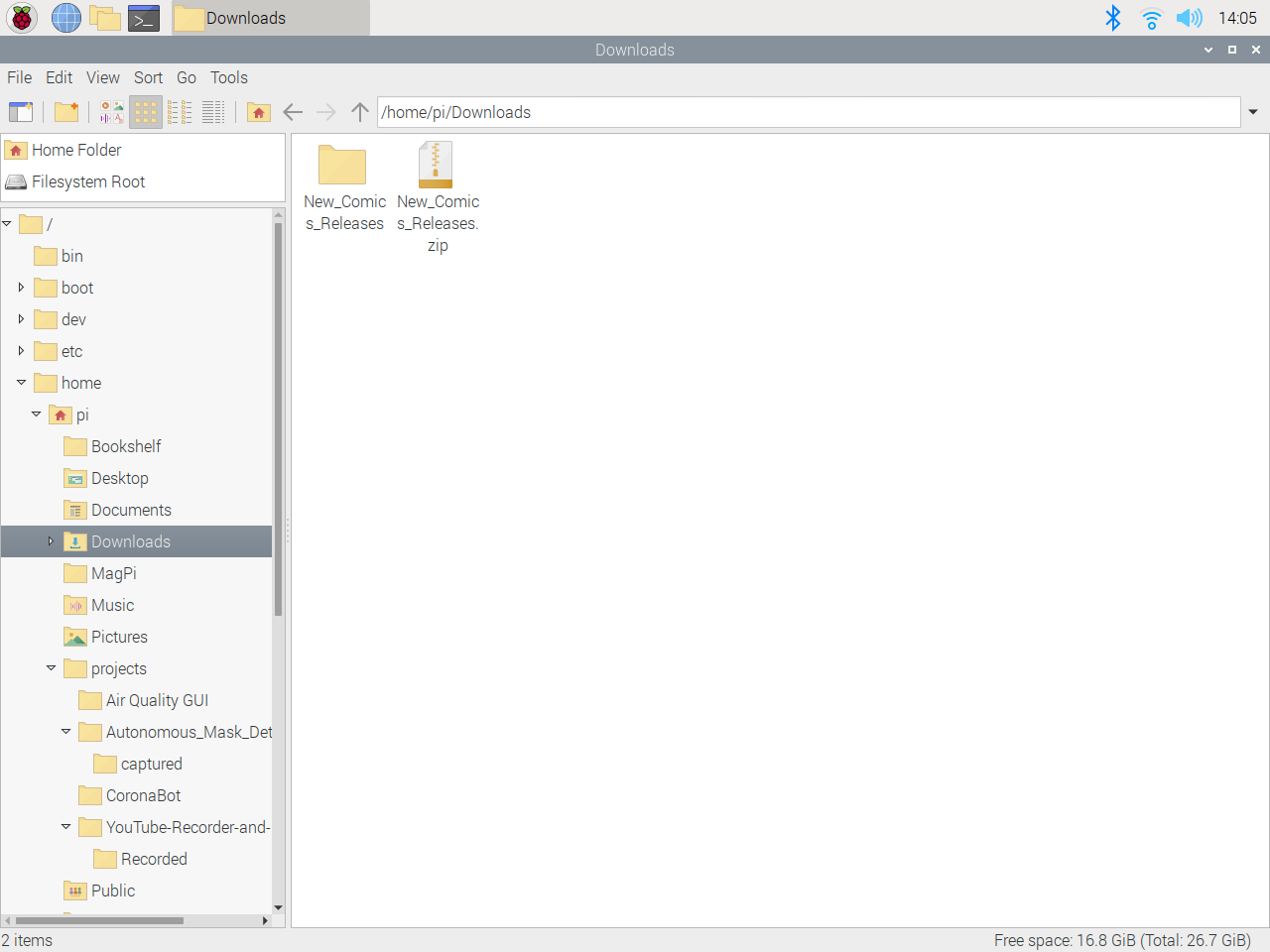Go back to the previous folder

pos(293,112)
